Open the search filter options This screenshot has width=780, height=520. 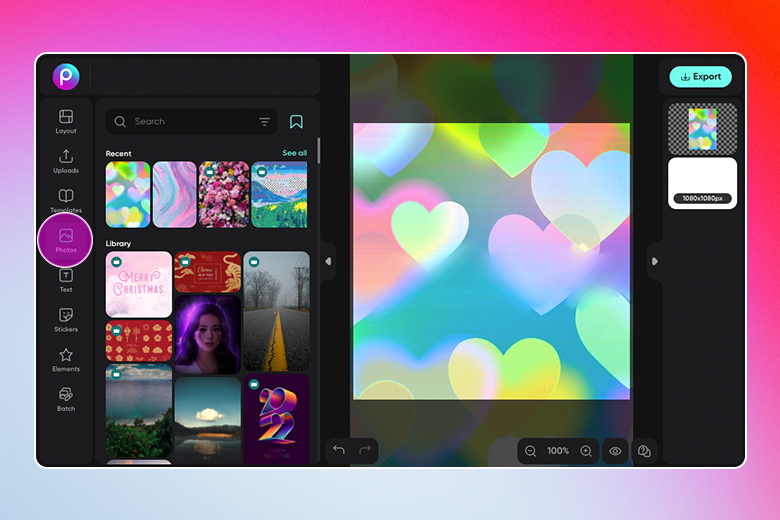(x=264, y=122)
